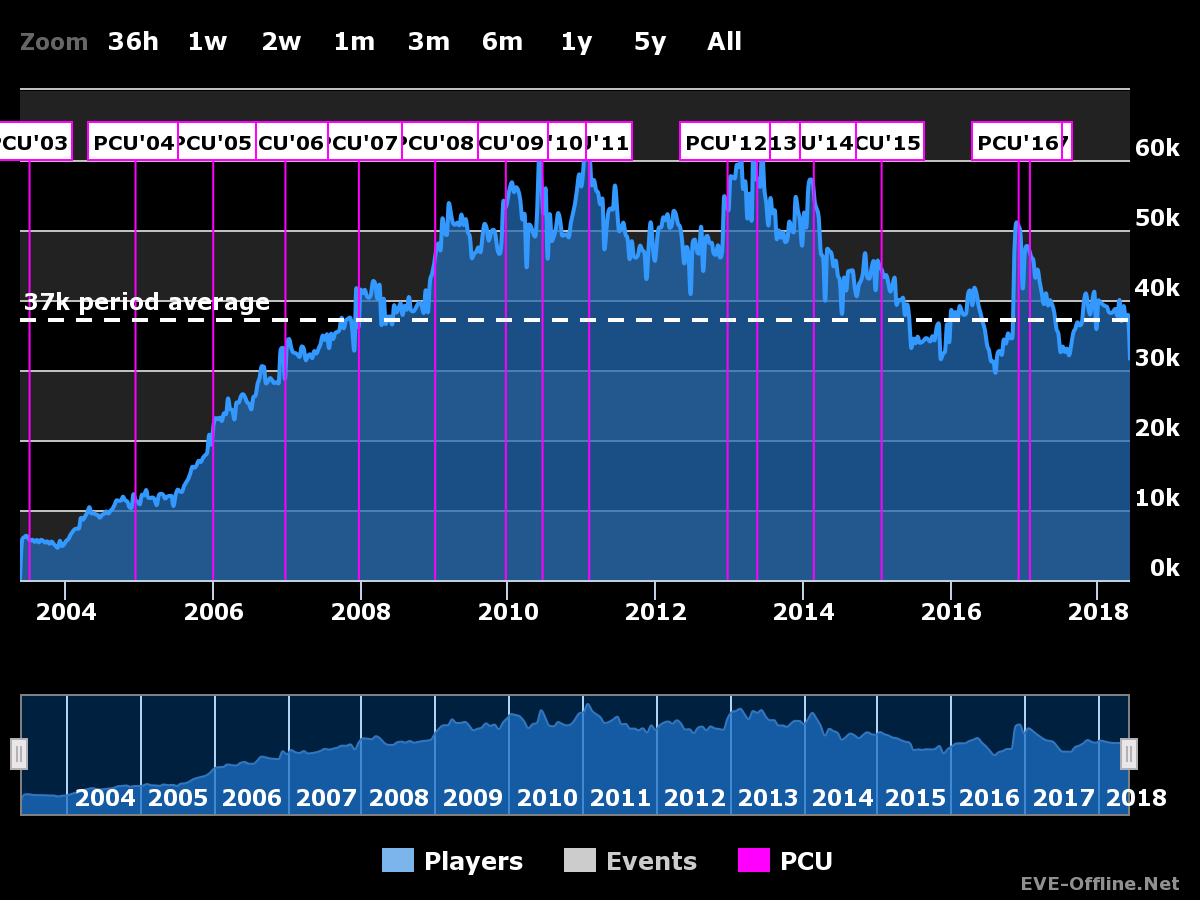The width and height of the screenshot is (1200, 900).
Task: Toggle the PCU series in legend
Action: click(x=785, y=861)
